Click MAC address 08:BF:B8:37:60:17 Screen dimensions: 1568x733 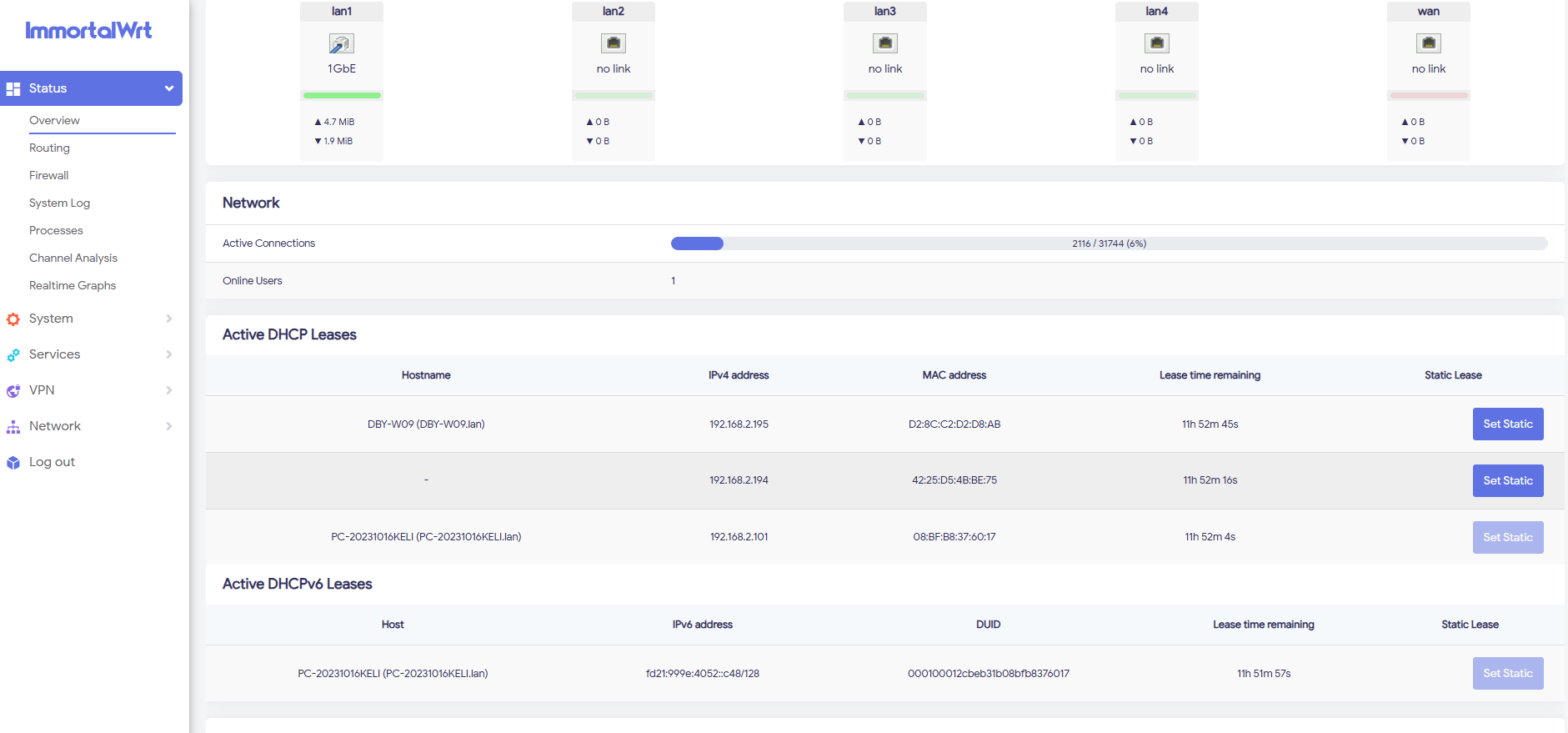(x=954, y=537)
